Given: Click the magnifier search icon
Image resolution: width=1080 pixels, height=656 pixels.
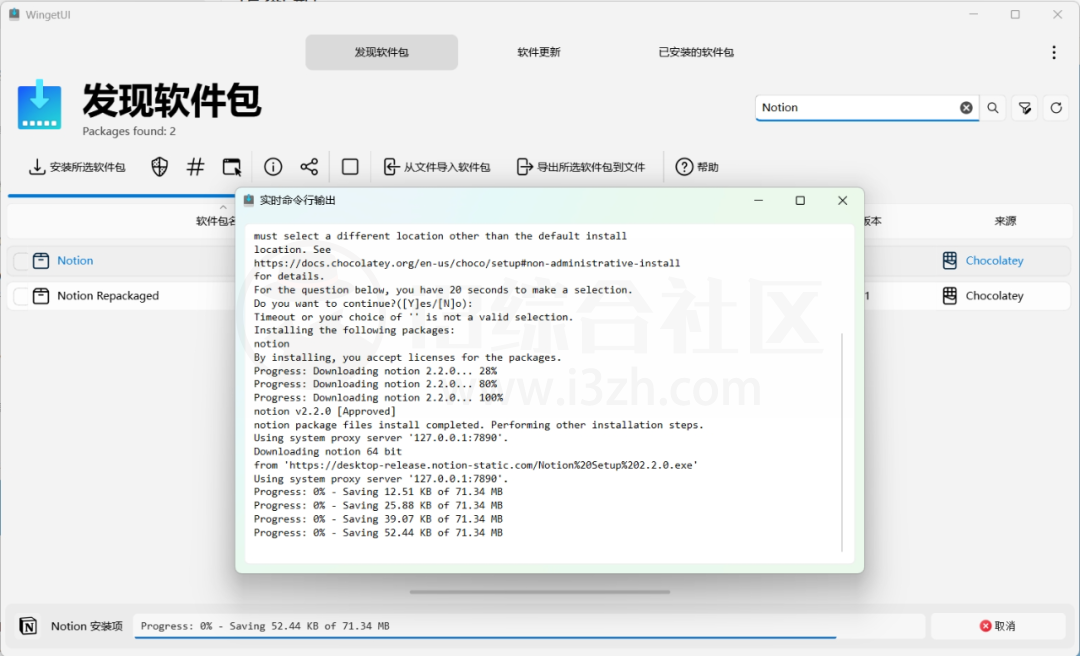Looking at the screenshot, I should 993,107.
